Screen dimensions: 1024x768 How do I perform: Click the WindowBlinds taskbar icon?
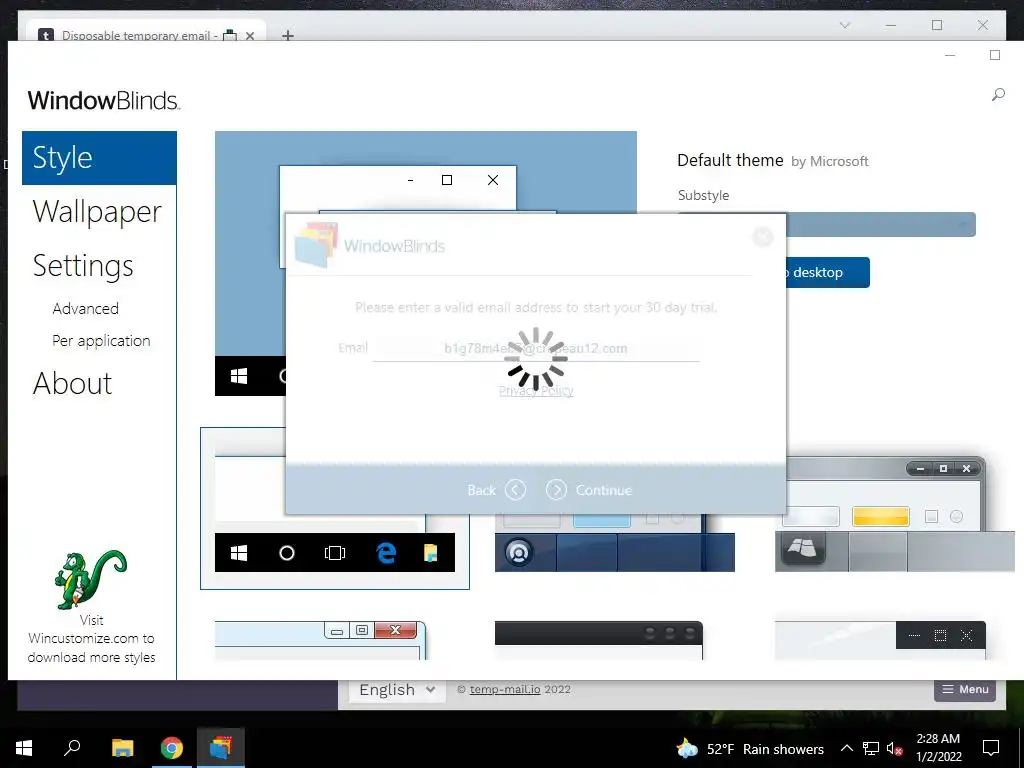pyautogui.click(x=220, y=748)
